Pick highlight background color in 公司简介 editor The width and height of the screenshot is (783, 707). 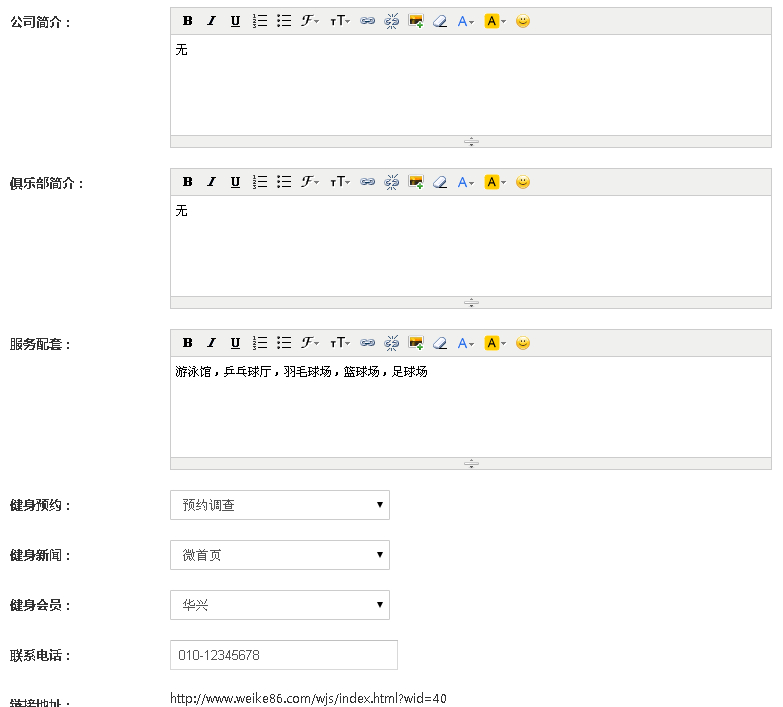(x=495, y=21)
